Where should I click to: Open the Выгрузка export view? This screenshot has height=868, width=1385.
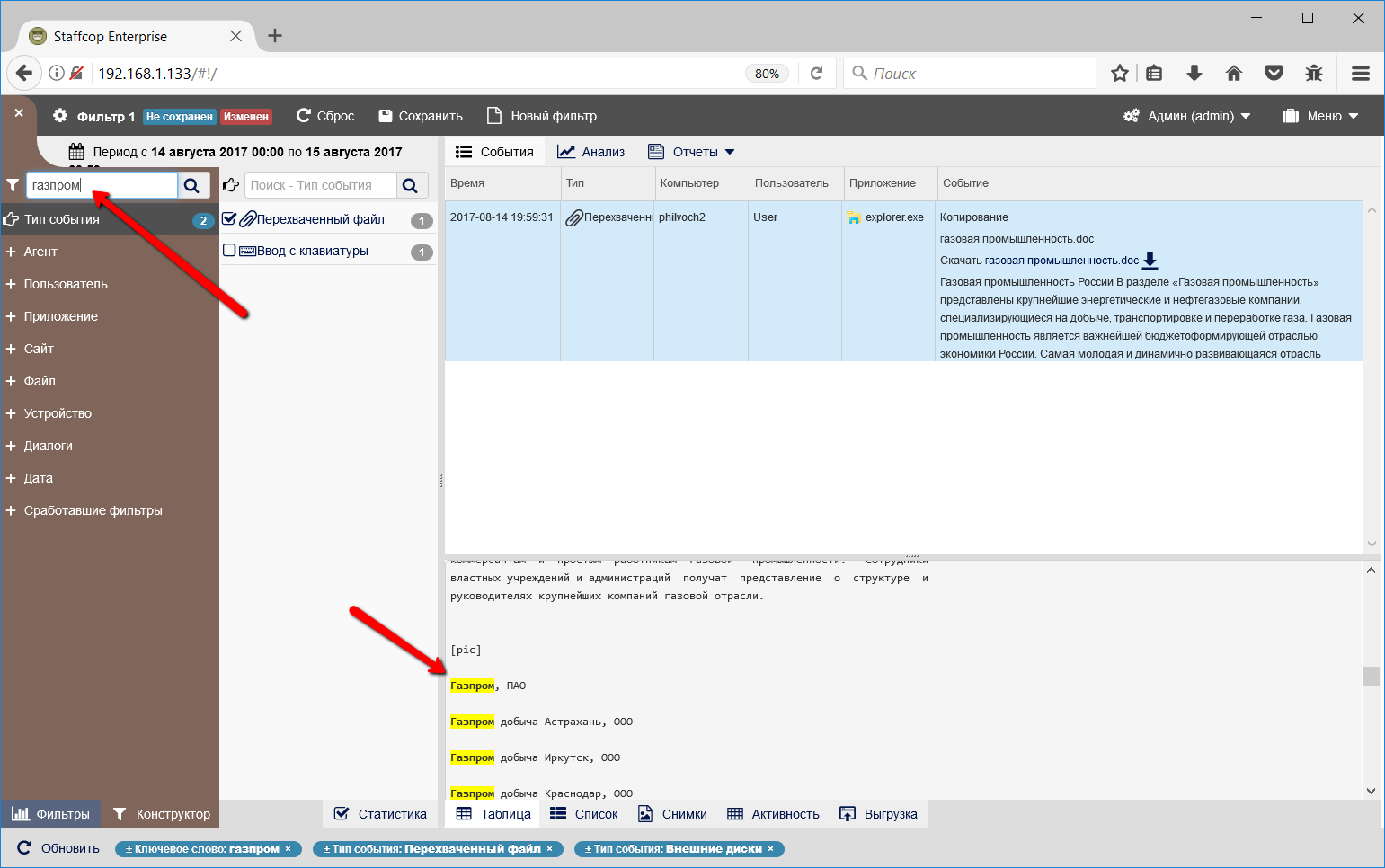878,814
